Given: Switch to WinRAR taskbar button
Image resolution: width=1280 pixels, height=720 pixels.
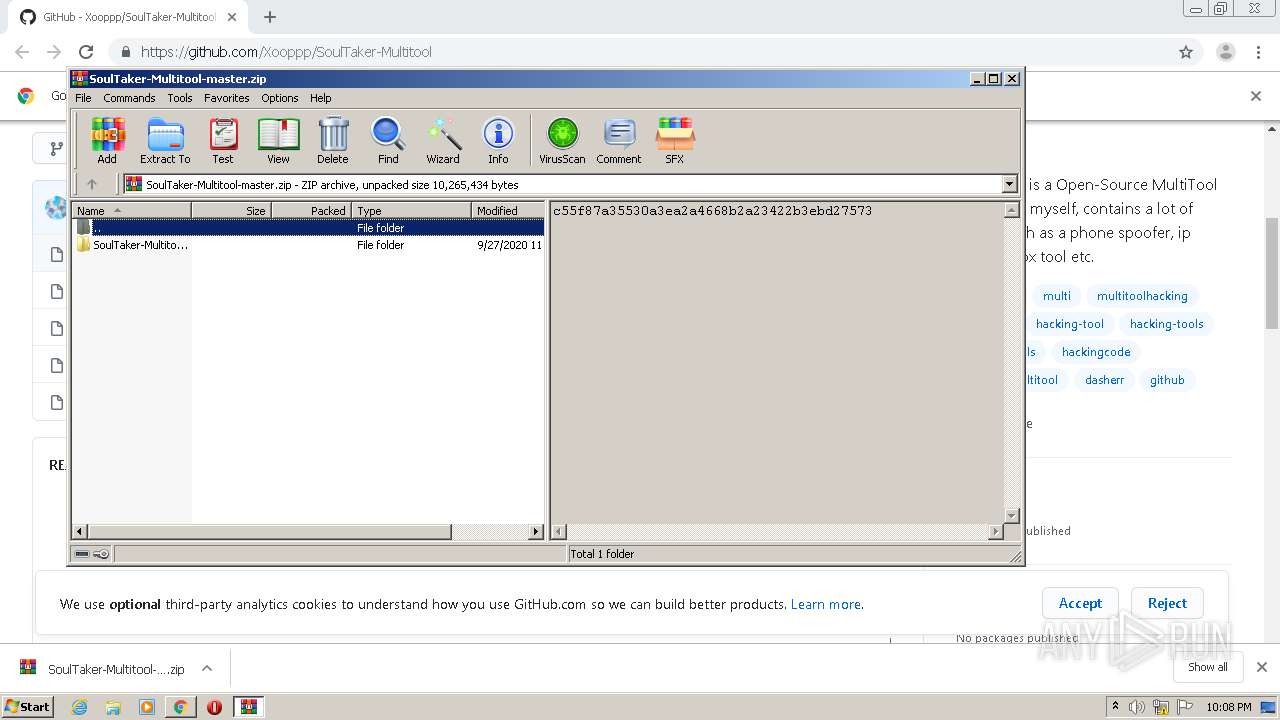Looking at the screenshot, I should point(248,707).
